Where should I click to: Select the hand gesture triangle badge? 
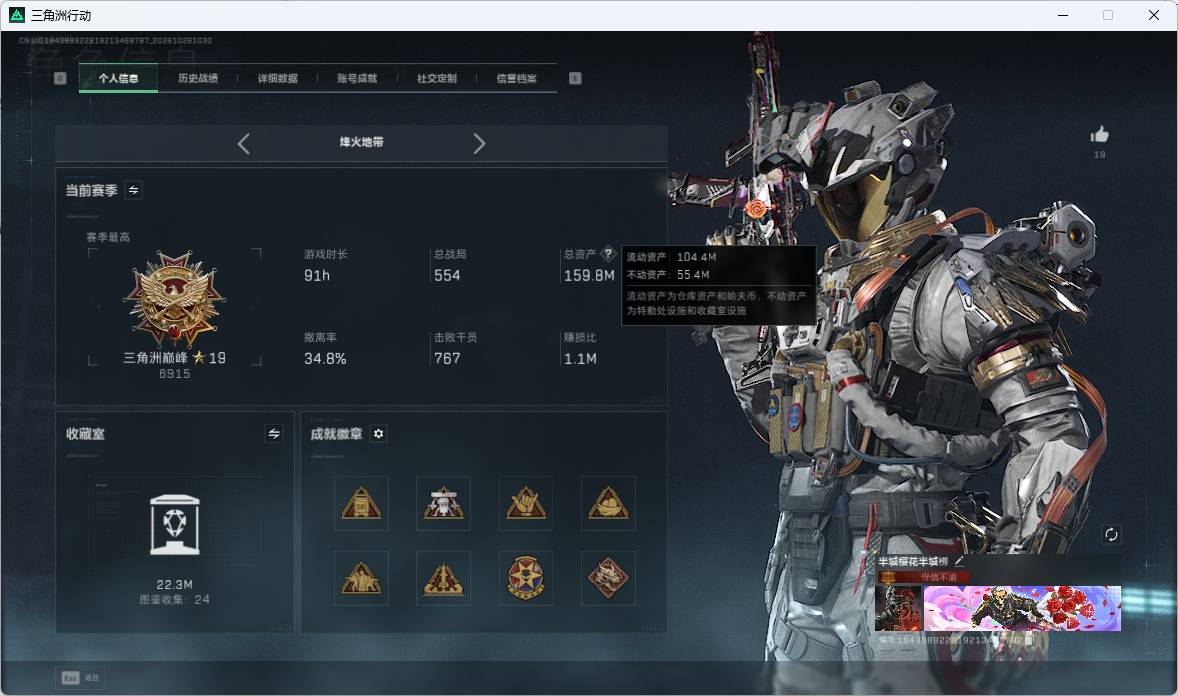(526, 503)
